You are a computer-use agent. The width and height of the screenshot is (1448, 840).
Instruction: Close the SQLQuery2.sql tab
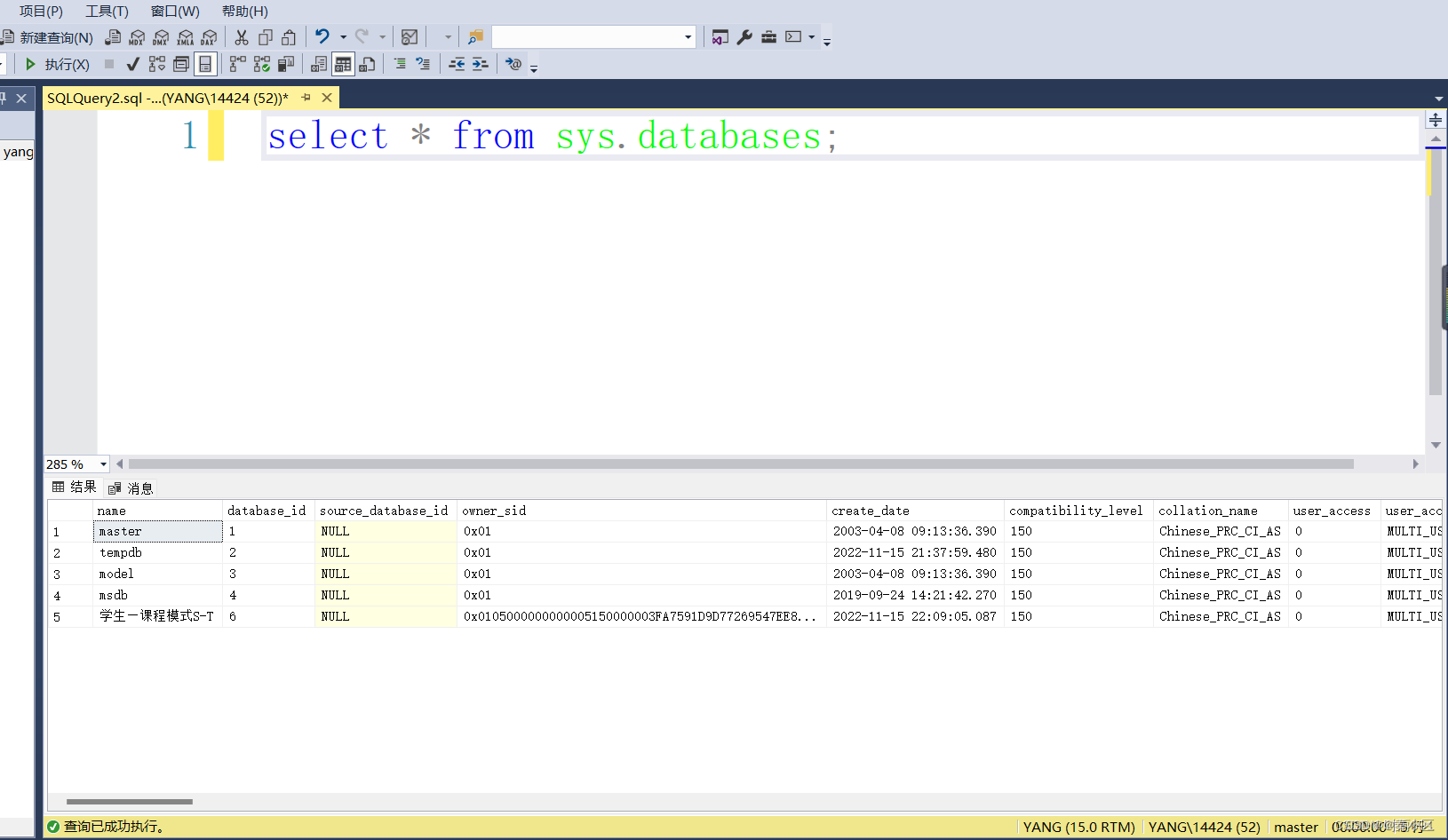point(327,98)
